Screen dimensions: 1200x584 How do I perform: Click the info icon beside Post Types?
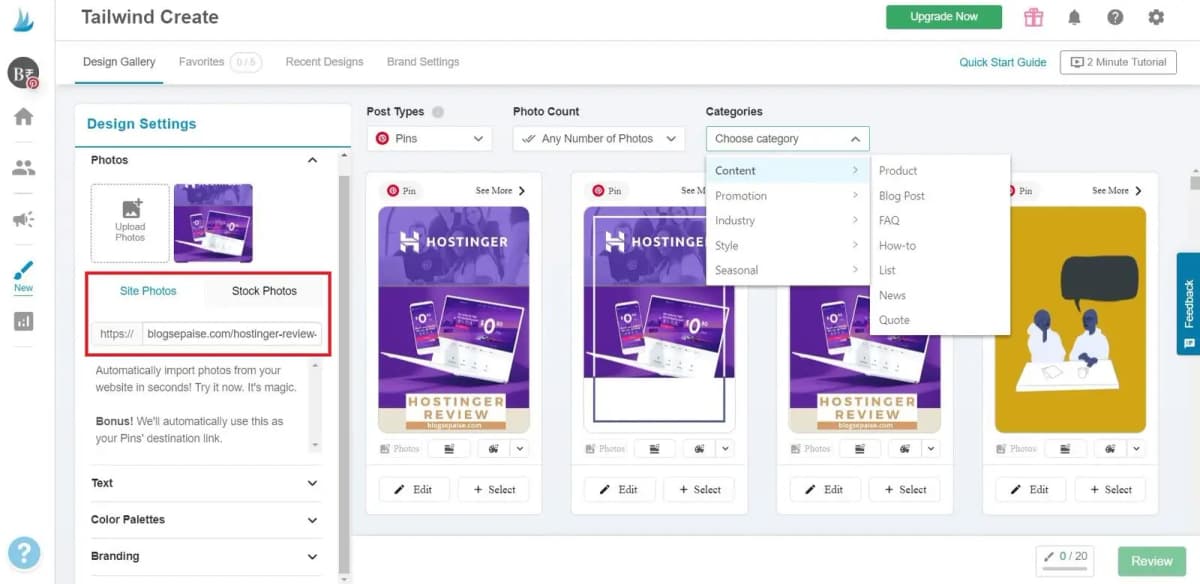coord(438,112)
